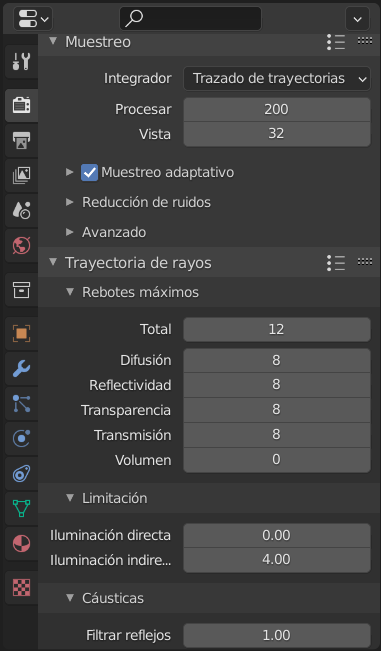
Task: Open the Collection properties tab
Action: [21, 289]
